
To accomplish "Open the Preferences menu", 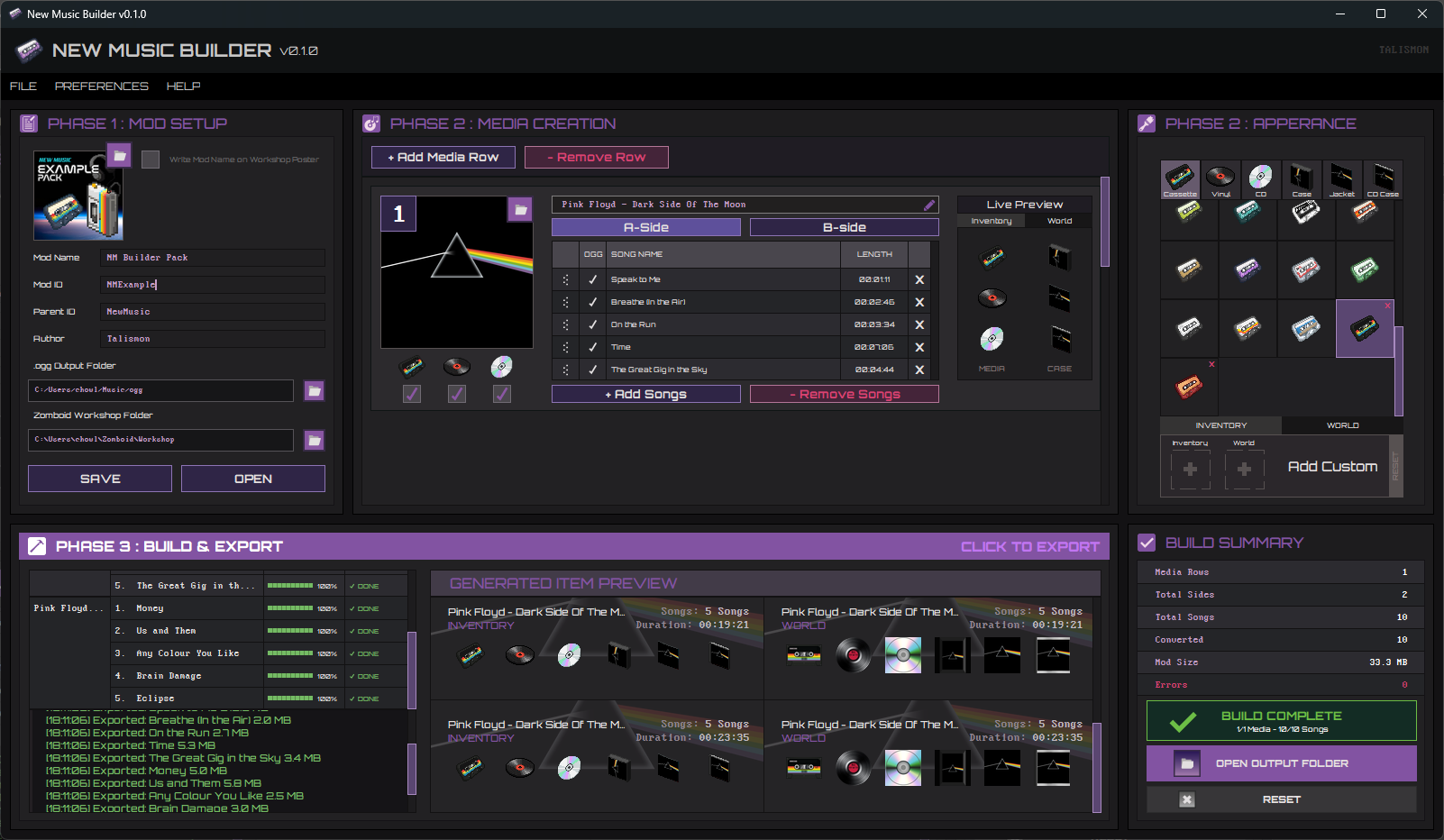I will tap(102, 87).
